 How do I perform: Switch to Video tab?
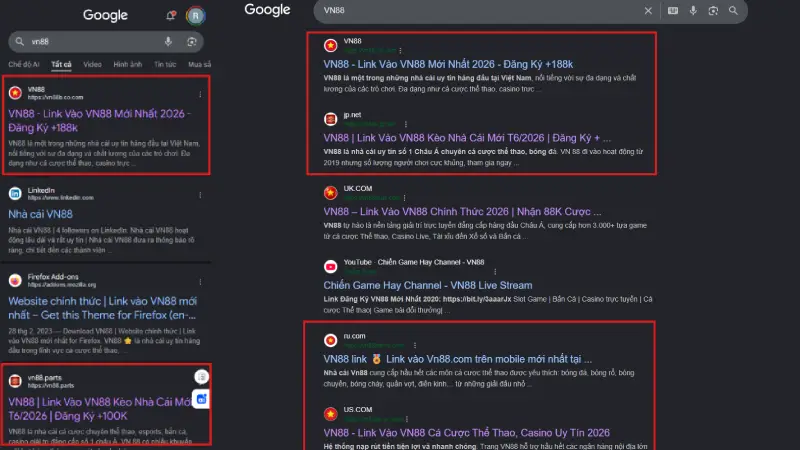(x=92, y=64)
